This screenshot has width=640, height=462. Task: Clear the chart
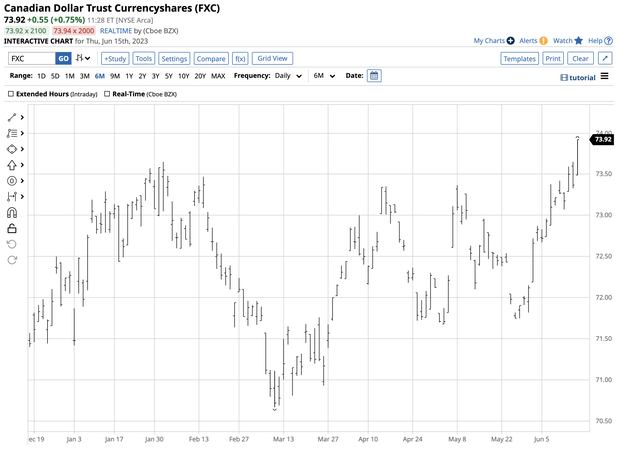click(580, 58)
